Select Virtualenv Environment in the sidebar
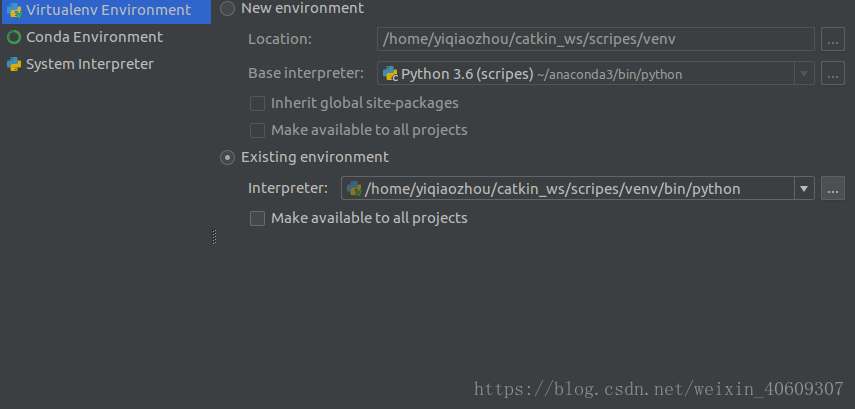The height and width of the screenshot is (409, 855). tap(106, 10)
